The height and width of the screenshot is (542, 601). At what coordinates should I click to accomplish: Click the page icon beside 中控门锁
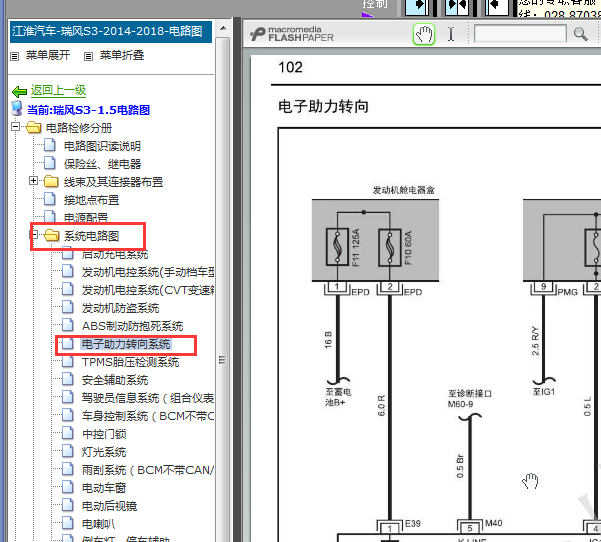tap(68, 433)
